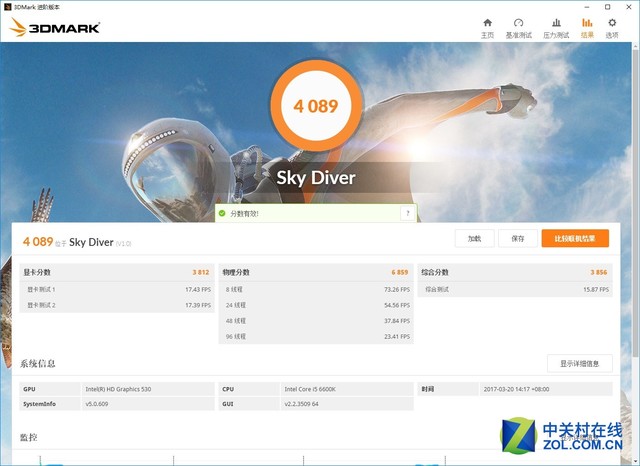Image resolution: width=640 pixels, height=466 pixels.
Task: Click the CPU value Intel Core i5 6600K
Action: (x=310, y=389)
